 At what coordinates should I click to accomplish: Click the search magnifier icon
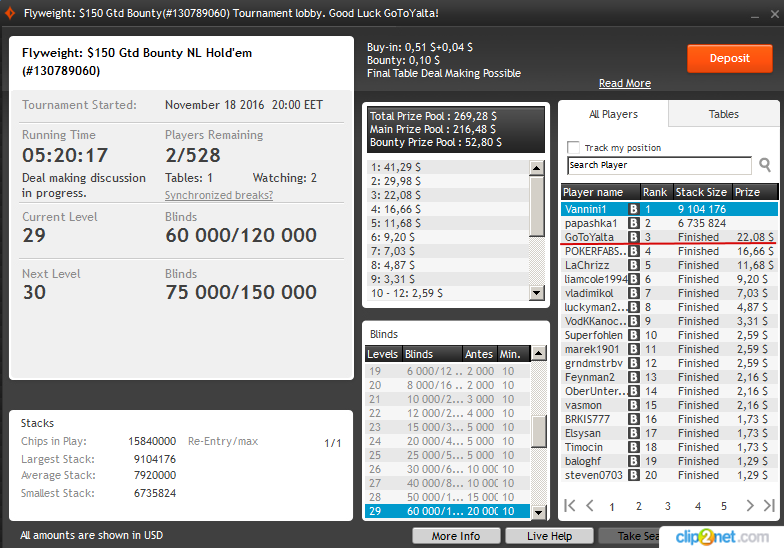[x=764, y=164]
